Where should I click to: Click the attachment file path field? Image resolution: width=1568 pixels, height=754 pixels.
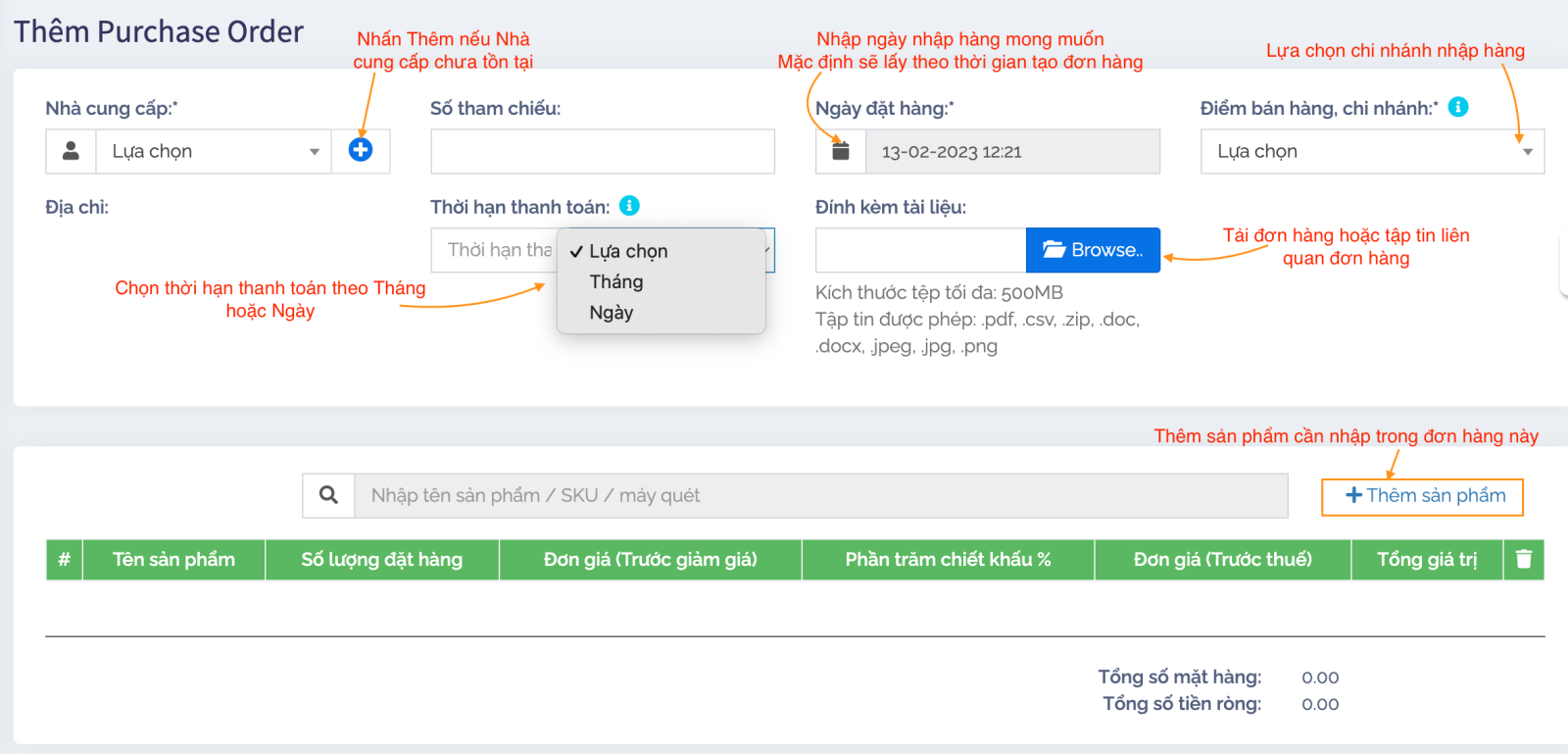pyautogui.click(x=920, y=250)
